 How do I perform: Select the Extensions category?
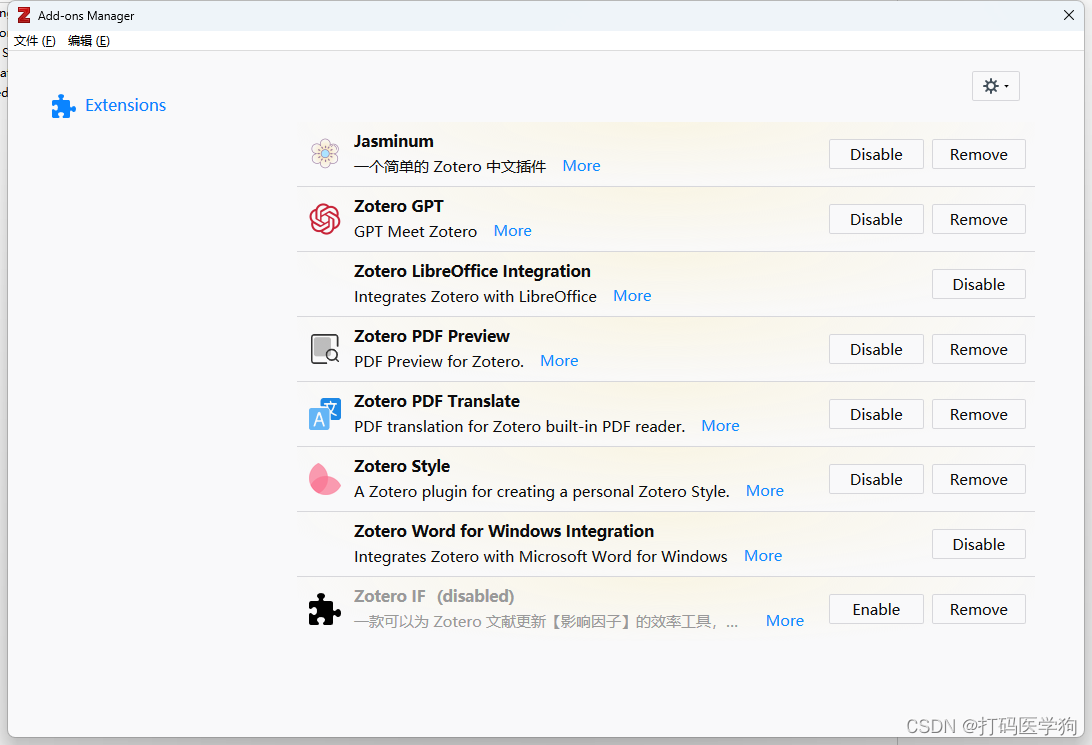click(109, 105)
